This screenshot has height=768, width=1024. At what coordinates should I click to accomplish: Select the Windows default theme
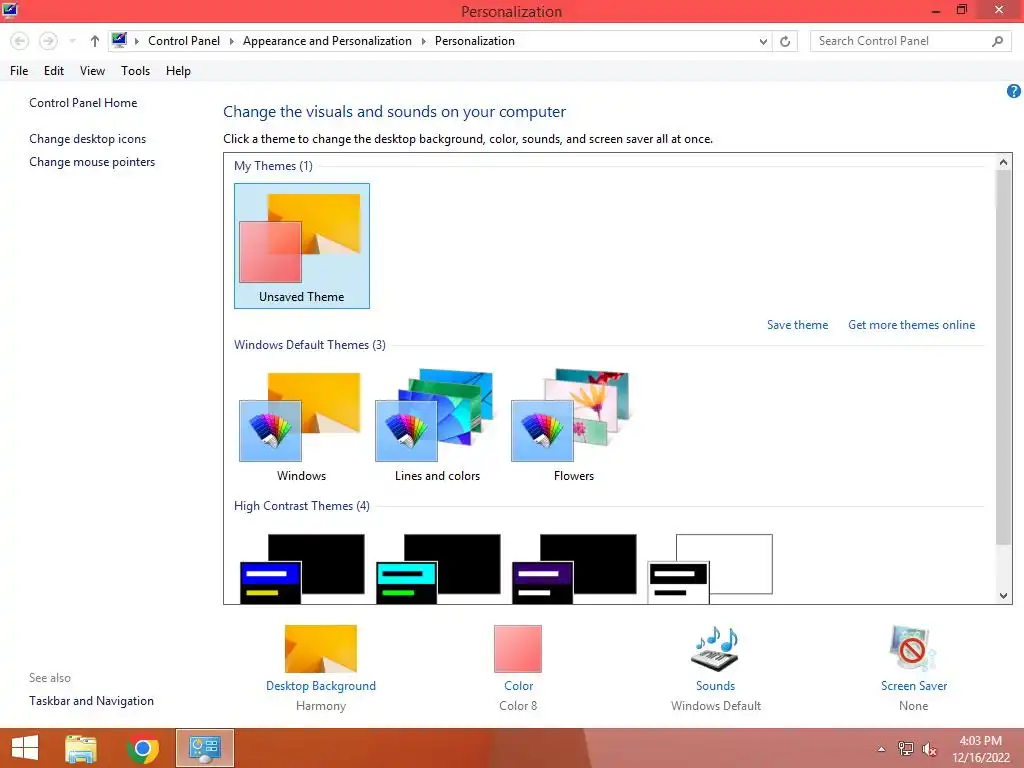pos(301,425)
